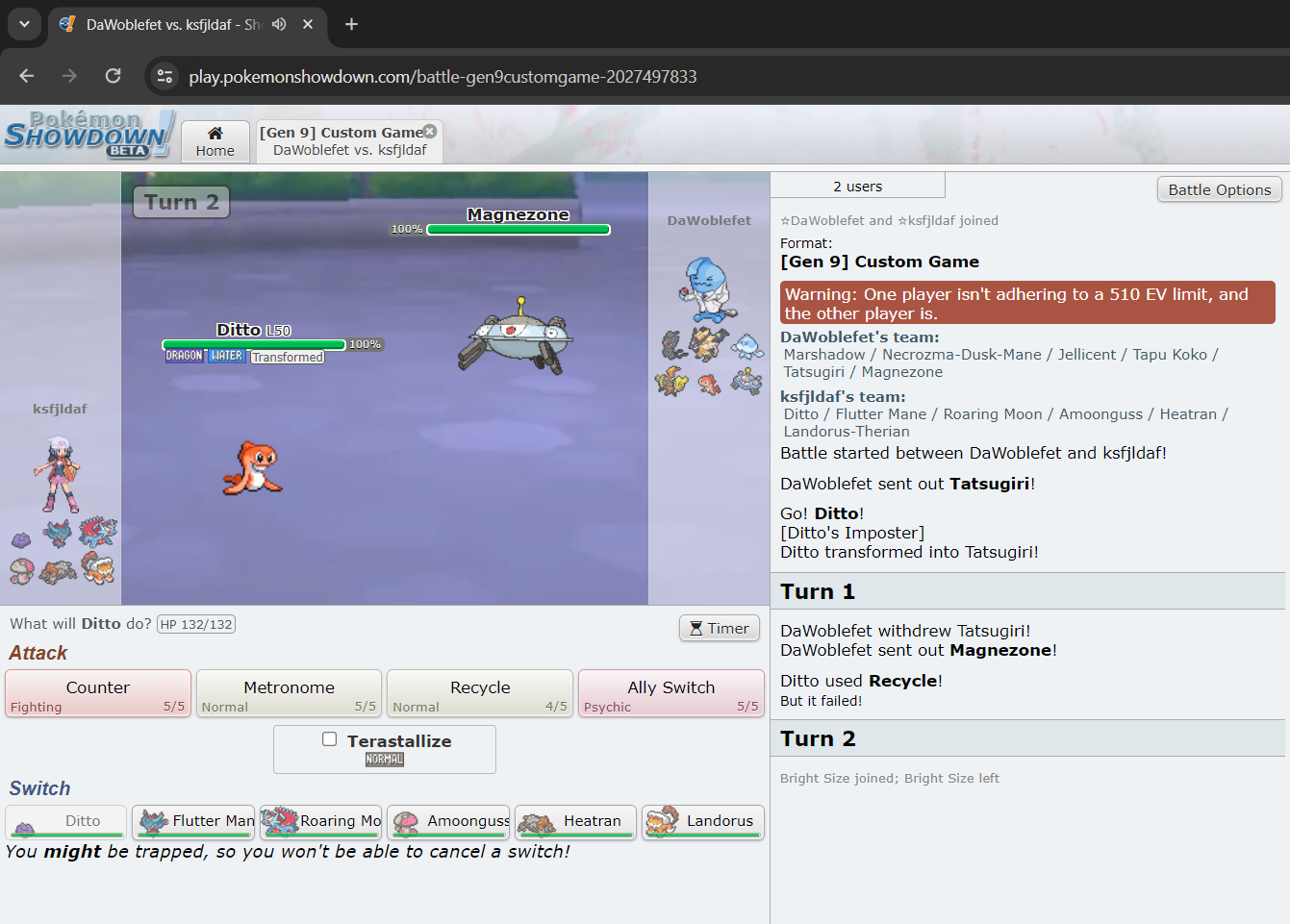Viewport: 1290px width, 924px height.
Task: Choose the Metronome attack move
Action: pyautogui.click(x=289, y=693)
